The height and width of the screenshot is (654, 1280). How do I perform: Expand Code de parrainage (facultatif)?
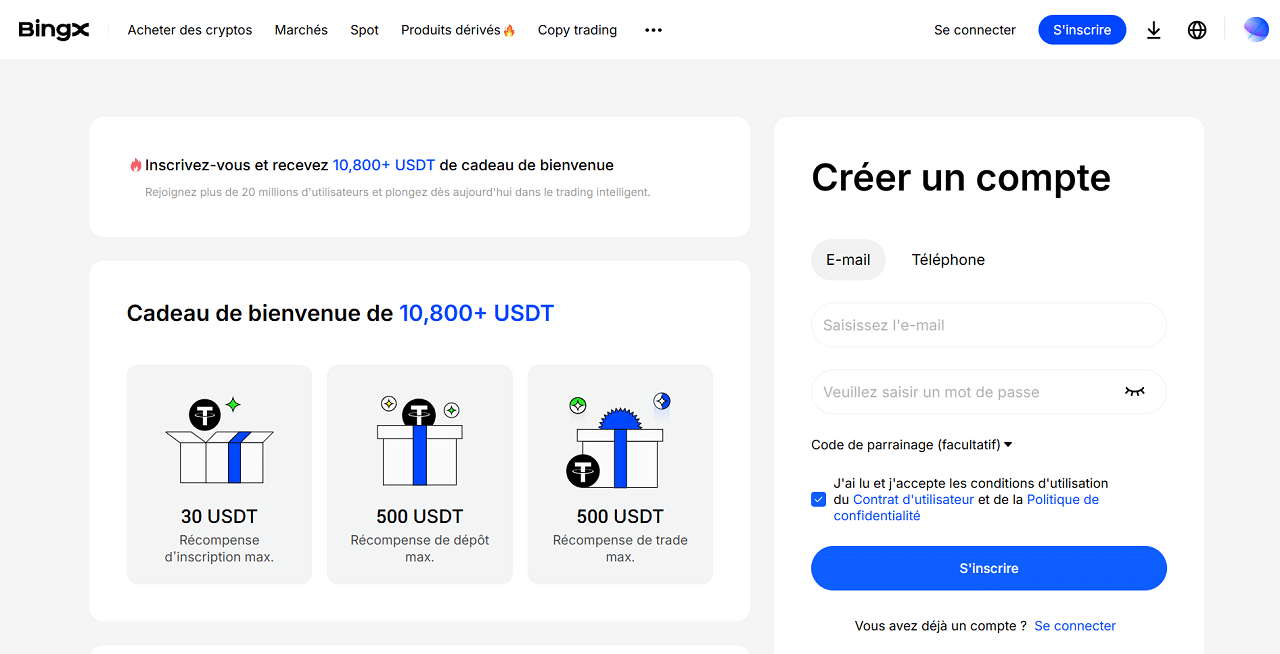911,445
